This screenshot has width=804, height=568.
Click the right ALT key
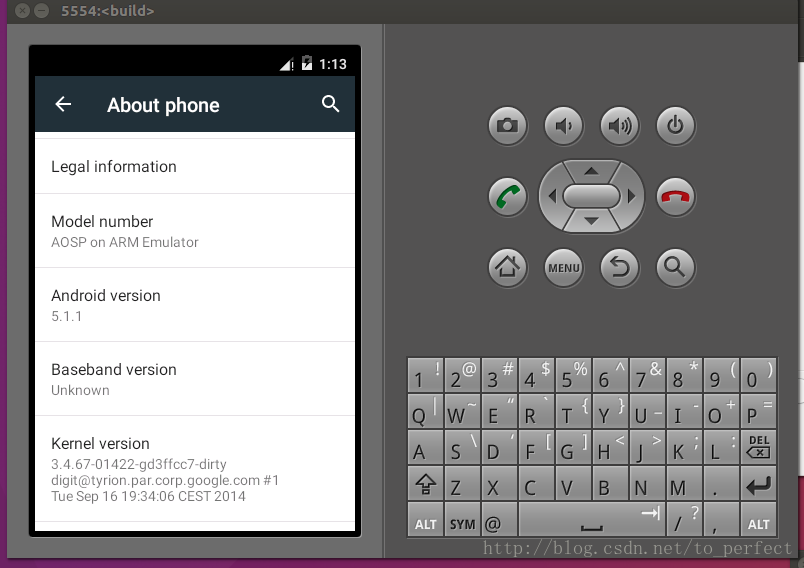coord(758,519)
